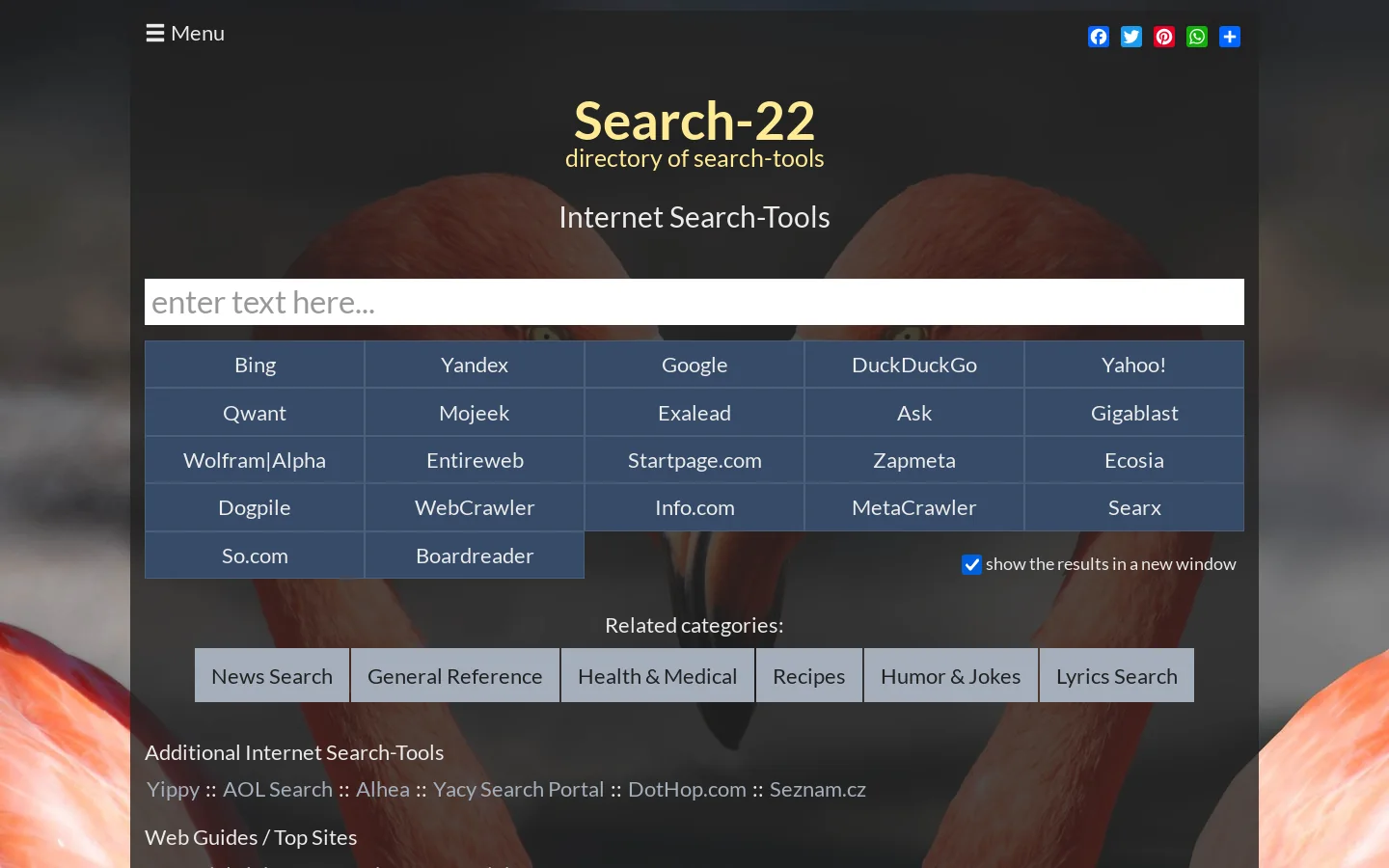Select the Searx search button
The image size is (1389, 868).
[1134, 507]
